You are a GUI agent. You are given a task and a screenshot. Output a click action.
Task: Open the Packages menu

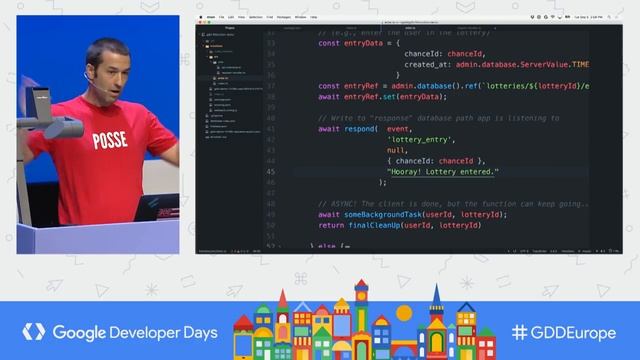284,17
